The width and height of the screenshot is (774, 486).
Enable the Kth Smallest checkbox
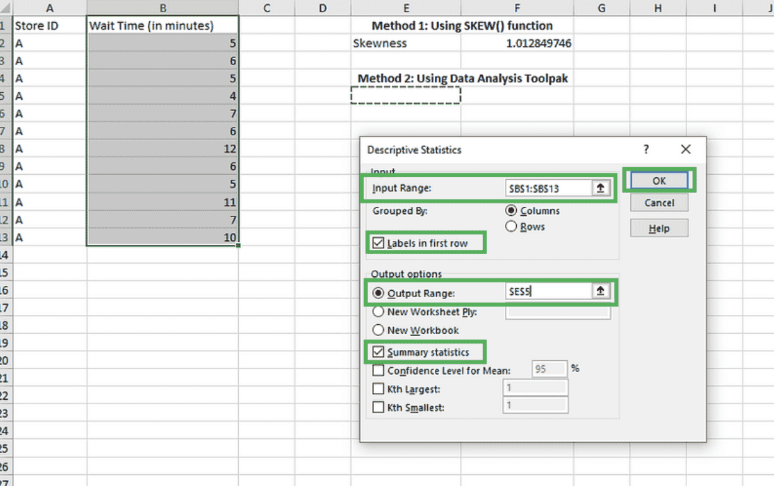pyautogui.click(x=377, y=406)
